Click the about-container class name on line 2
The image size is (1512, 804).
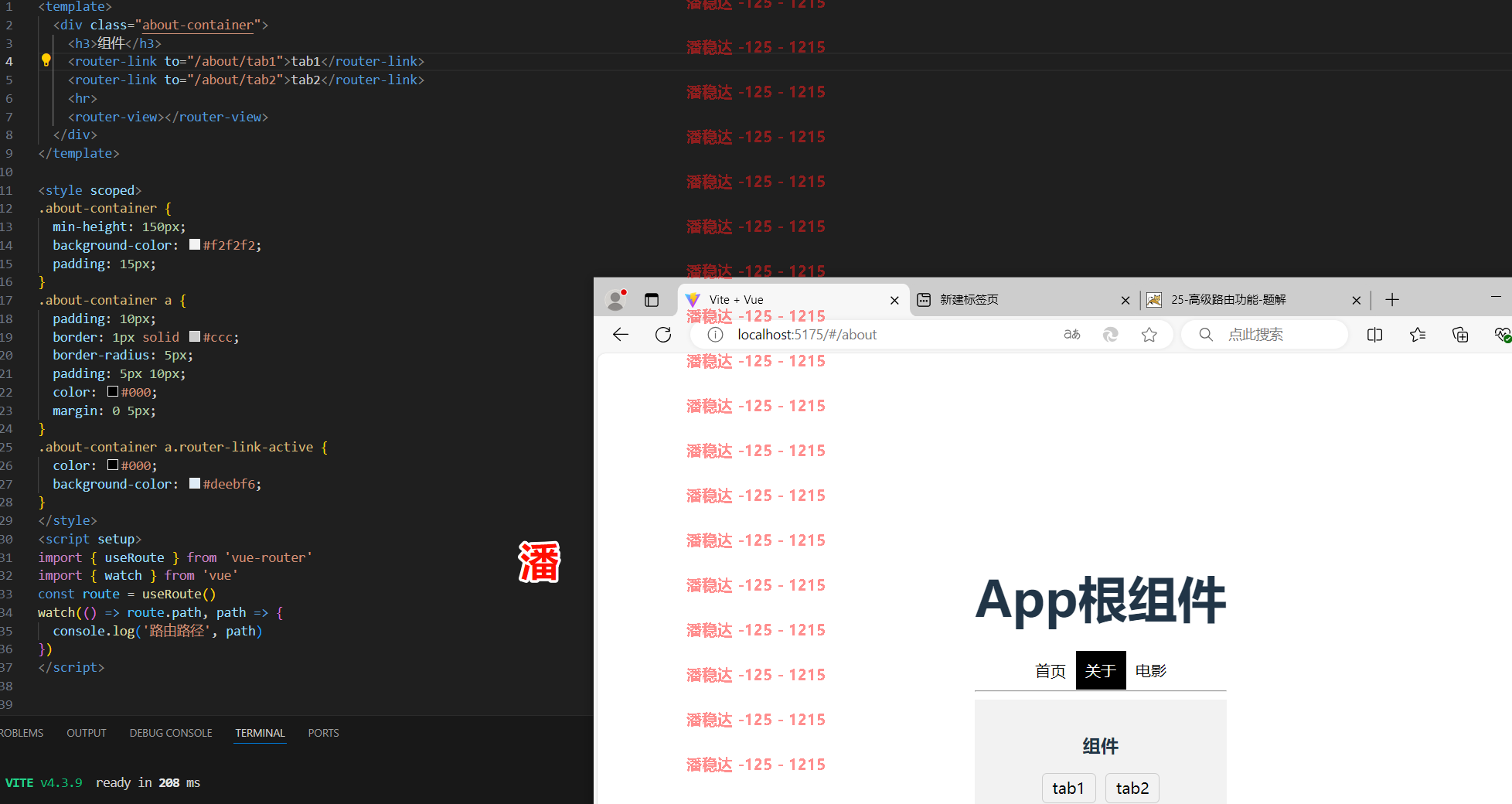(x=198, y=25)
